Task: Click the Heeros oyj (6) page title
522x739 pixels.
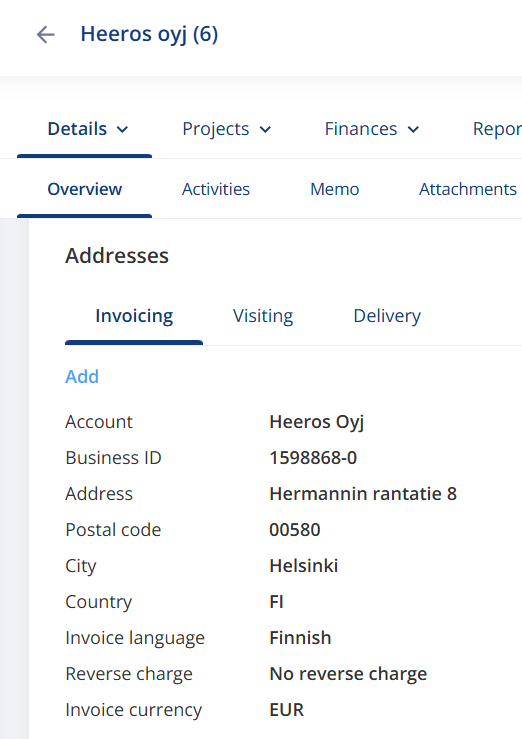Action: point(149,34)
